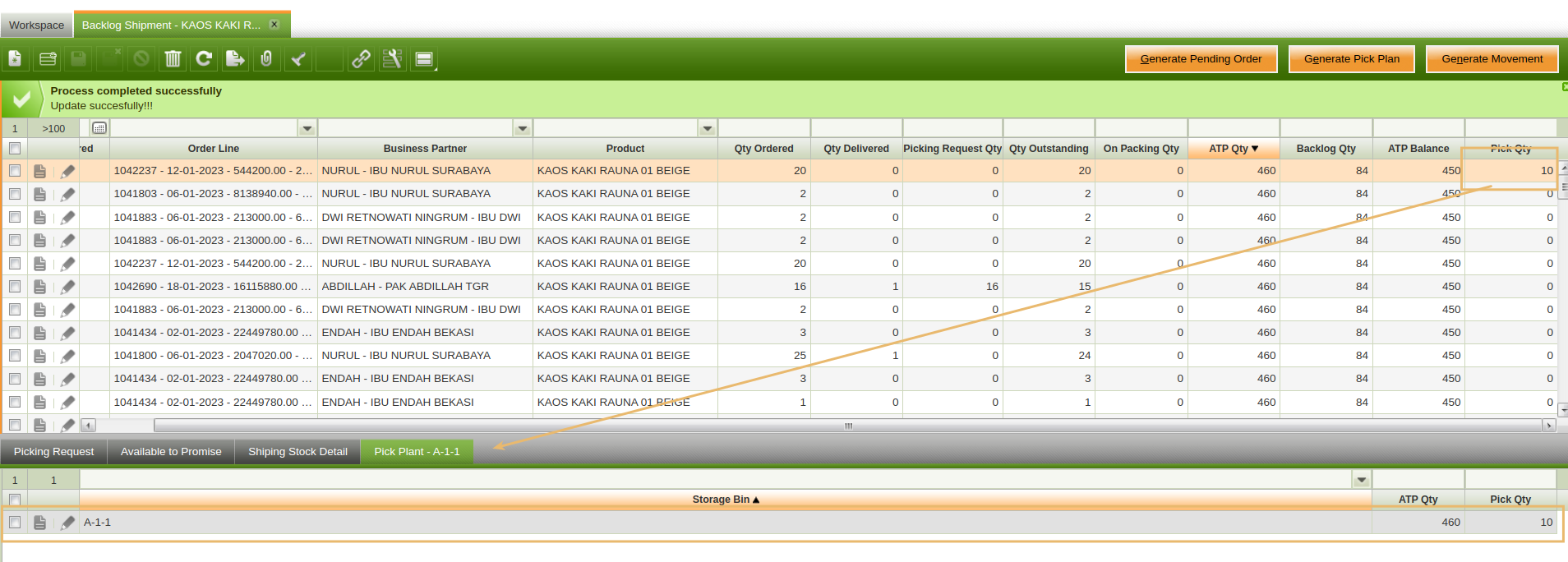Check the A-1-1 row checkbox
The height and width of the screenshot is (562, 1568).
click(x=15, y=523)
